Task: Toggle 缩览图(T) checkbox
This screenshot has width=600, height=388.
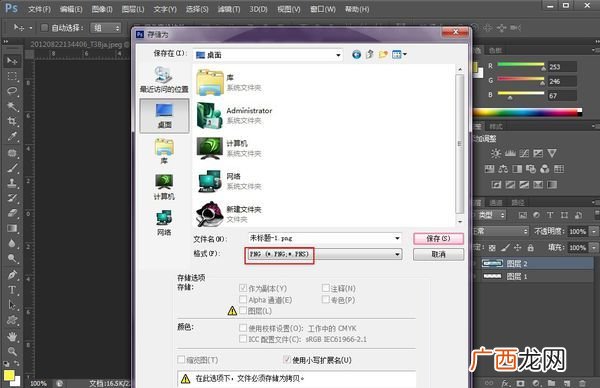Action: pos(181,360)
